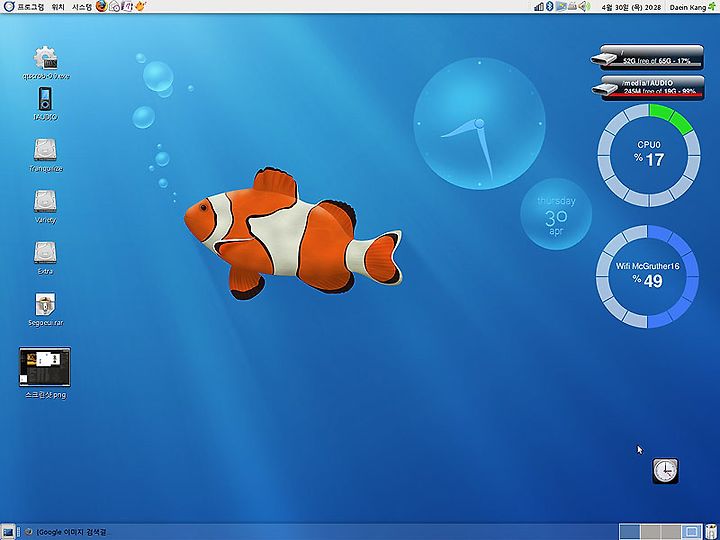This screenshot has height=540, width=720.
Task: Click the display tray icon beside Bluetooth
Action: point(561,6)
